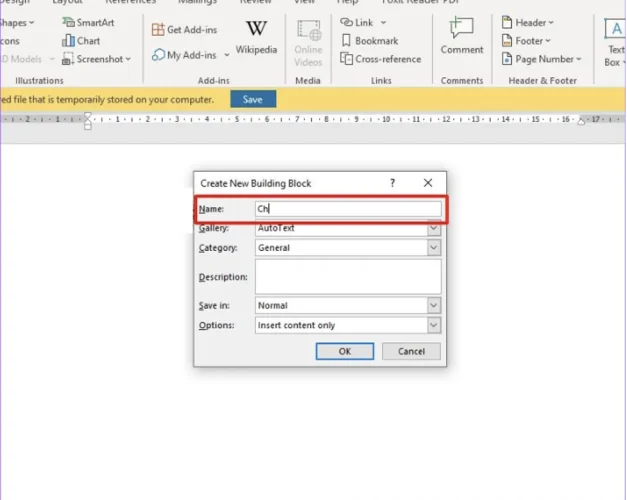Click the Cancel button
The image size is (627, 500).
(x=411, y=351)
